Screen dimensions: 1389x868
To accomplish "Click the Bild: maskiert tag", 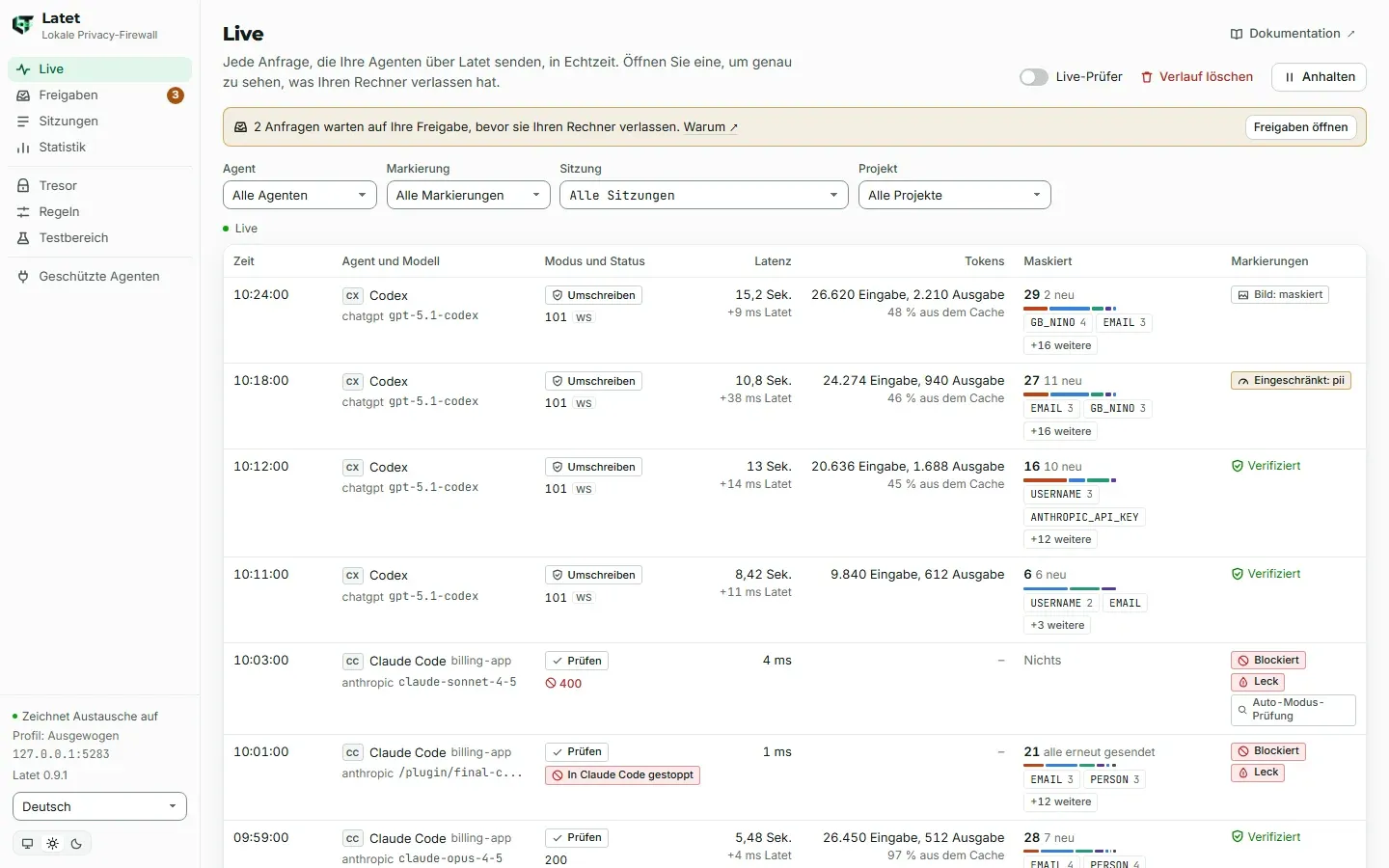I will (1280, 295).
